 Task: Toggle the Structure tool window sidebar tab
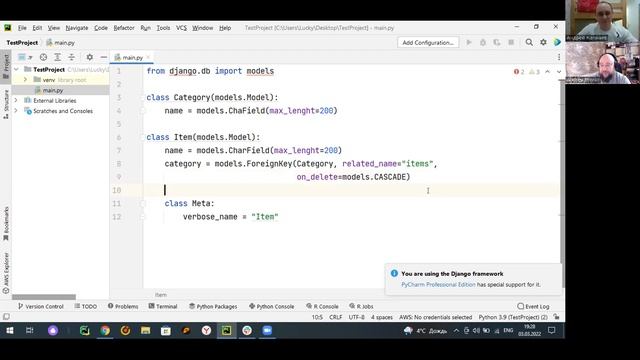point(6,104)
